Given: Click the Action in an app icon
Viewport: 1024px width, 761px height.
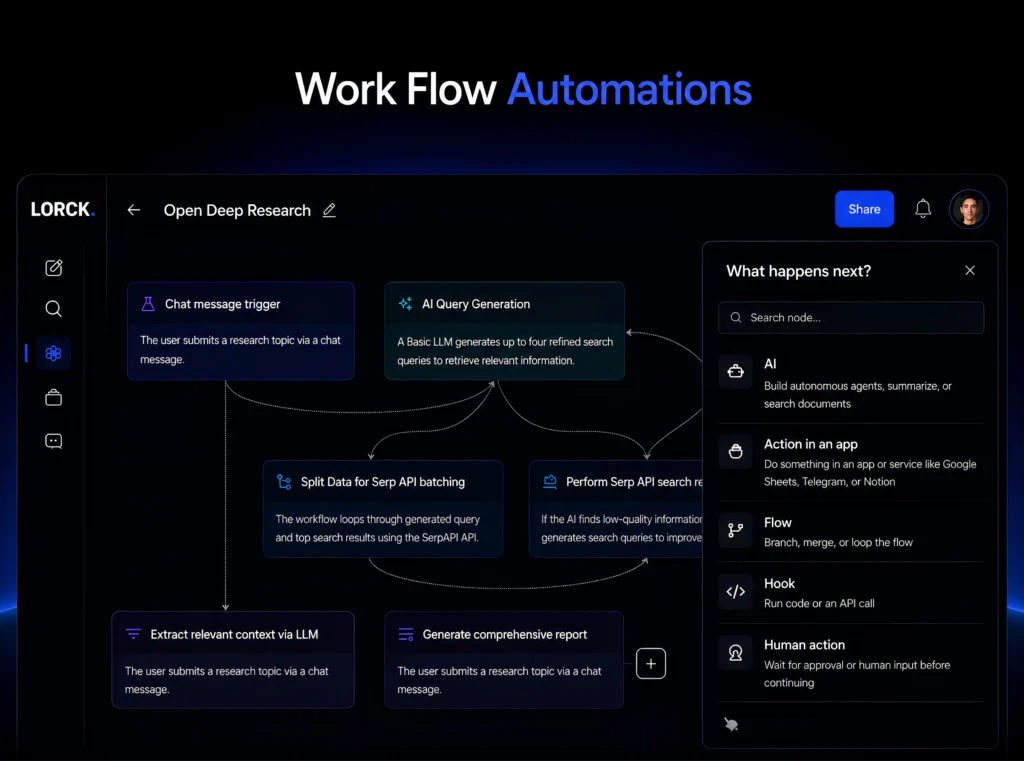Looking at the screenshot, I should [x=735, y=451].
